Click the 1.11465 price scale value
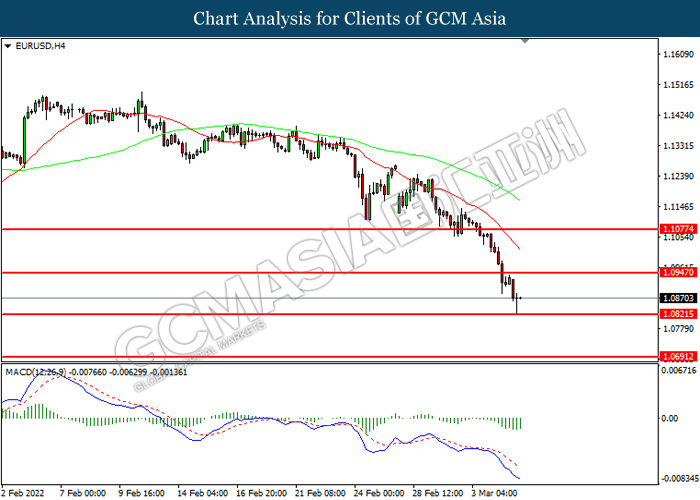Image resolution: width=700 pixels, height=500 pixels. [x=679, y=207]
